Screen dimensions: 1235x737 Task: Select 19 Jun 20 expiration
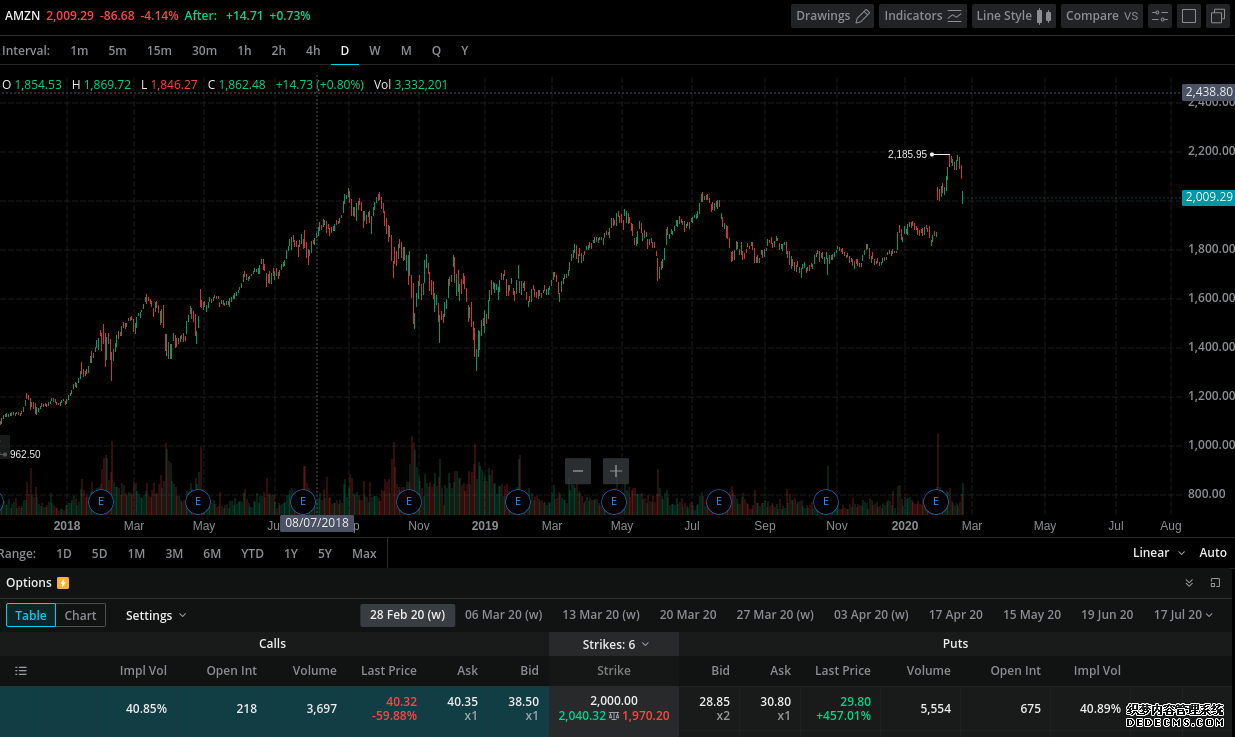click(x=1107, y=615)
